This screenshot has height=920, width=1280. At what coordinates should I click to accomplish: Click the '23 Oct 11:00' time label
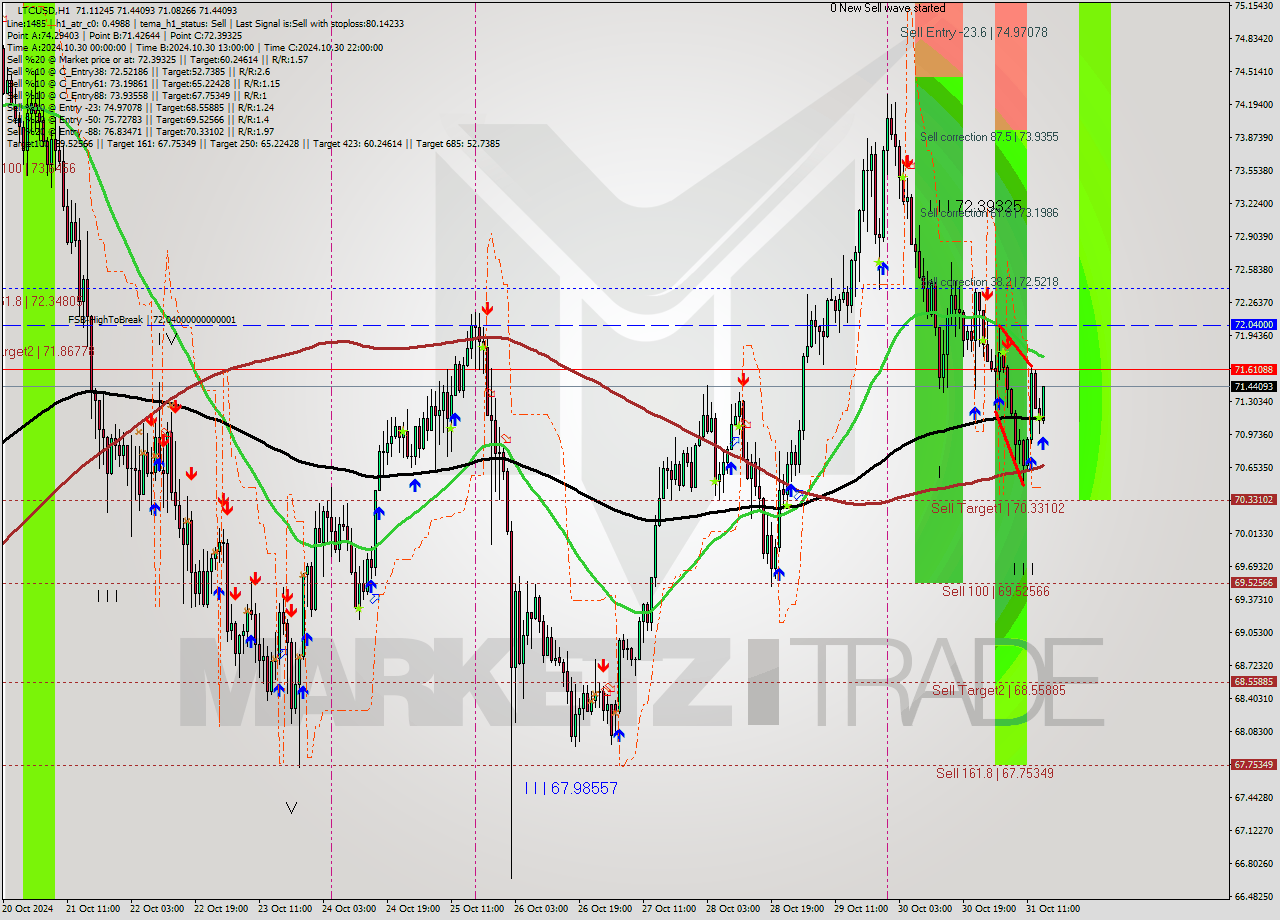285,909
